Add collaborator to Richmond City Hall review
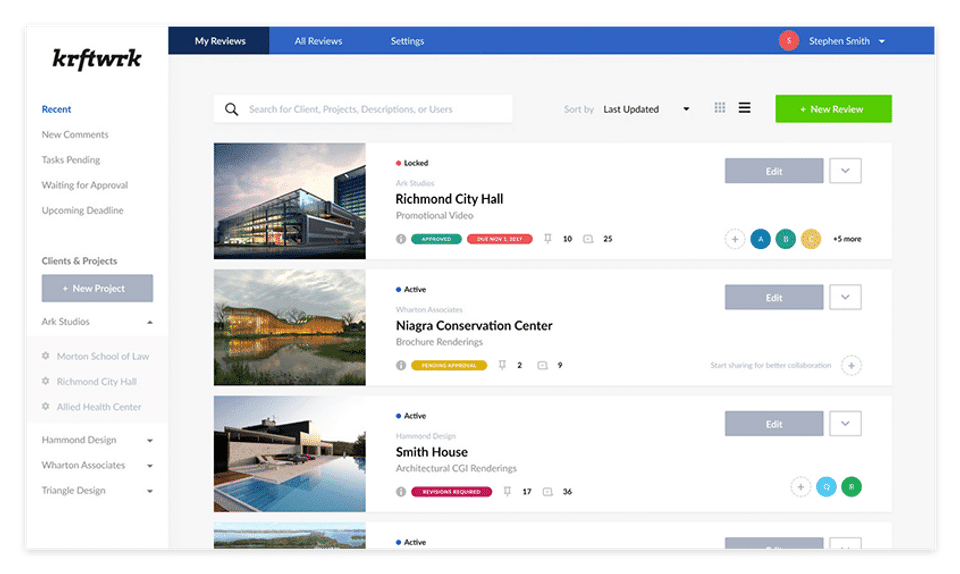Screen dimensions: 960x574 pyautogui.click(x=735, y=239)
